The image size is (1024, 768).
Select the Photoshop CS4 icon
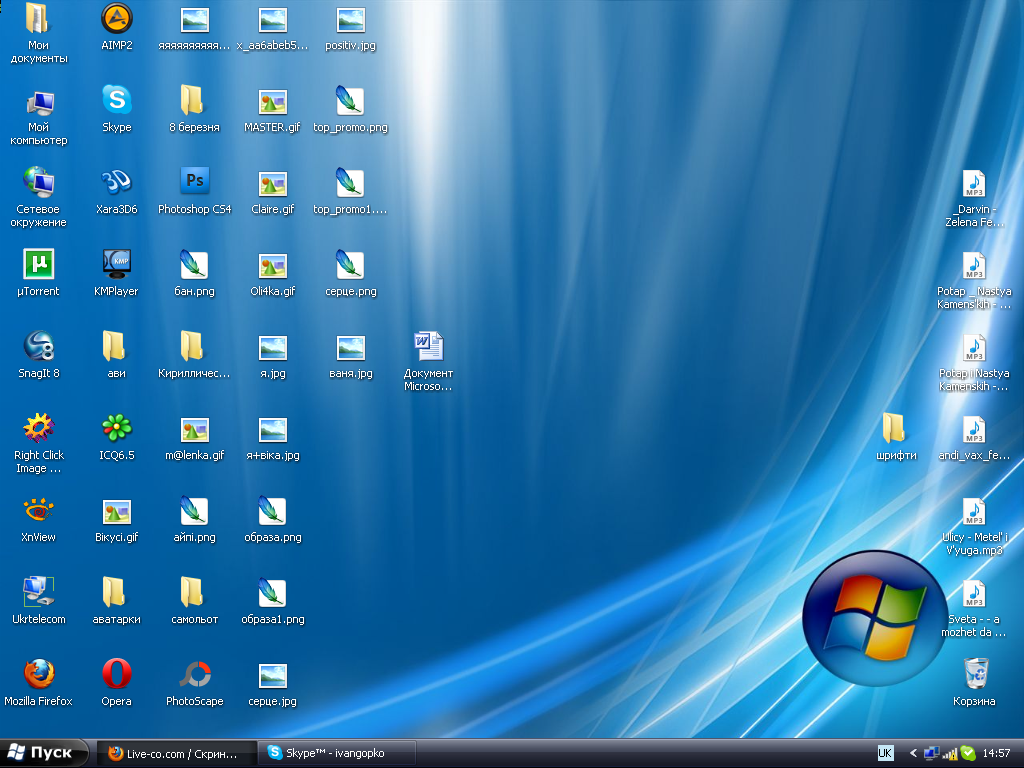tap(194, 182)
